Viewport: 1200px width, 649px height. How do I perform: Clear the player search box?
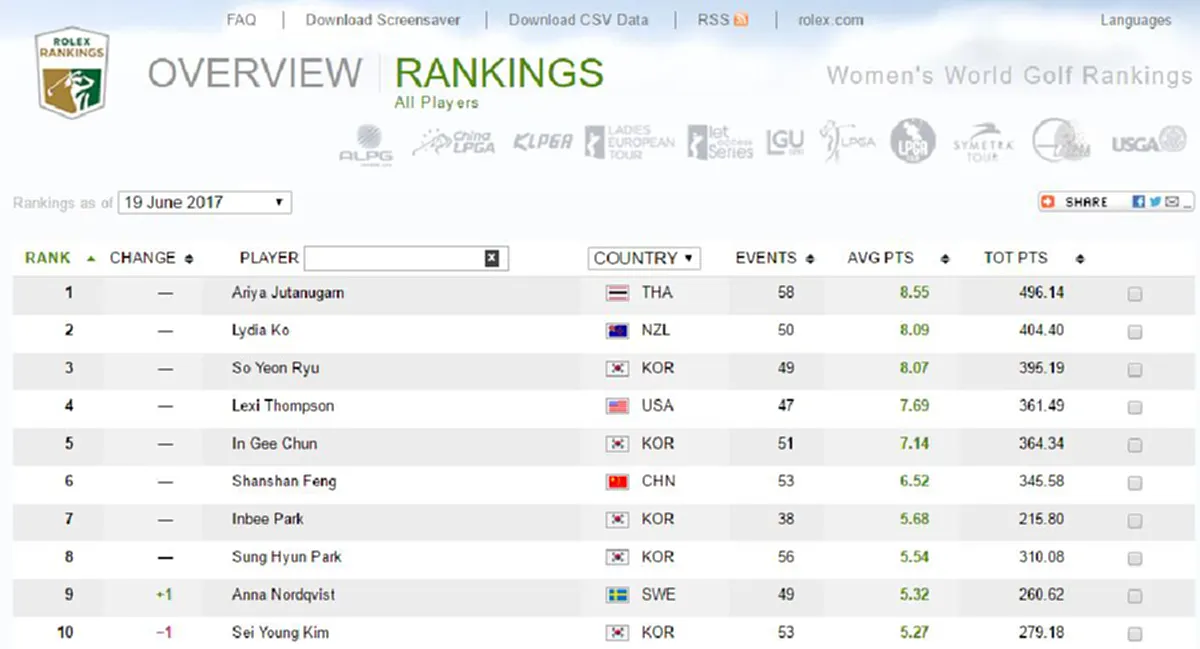[491, 258]
